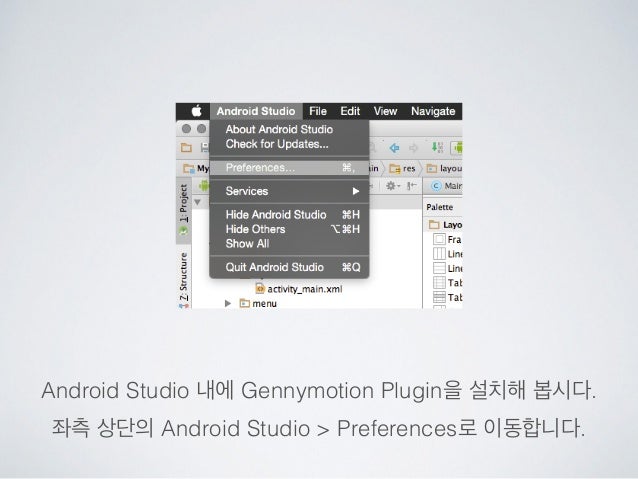Click the open folder toolbar icon
Viewport: 638px width, 479px height.
(x=186, y=147)
